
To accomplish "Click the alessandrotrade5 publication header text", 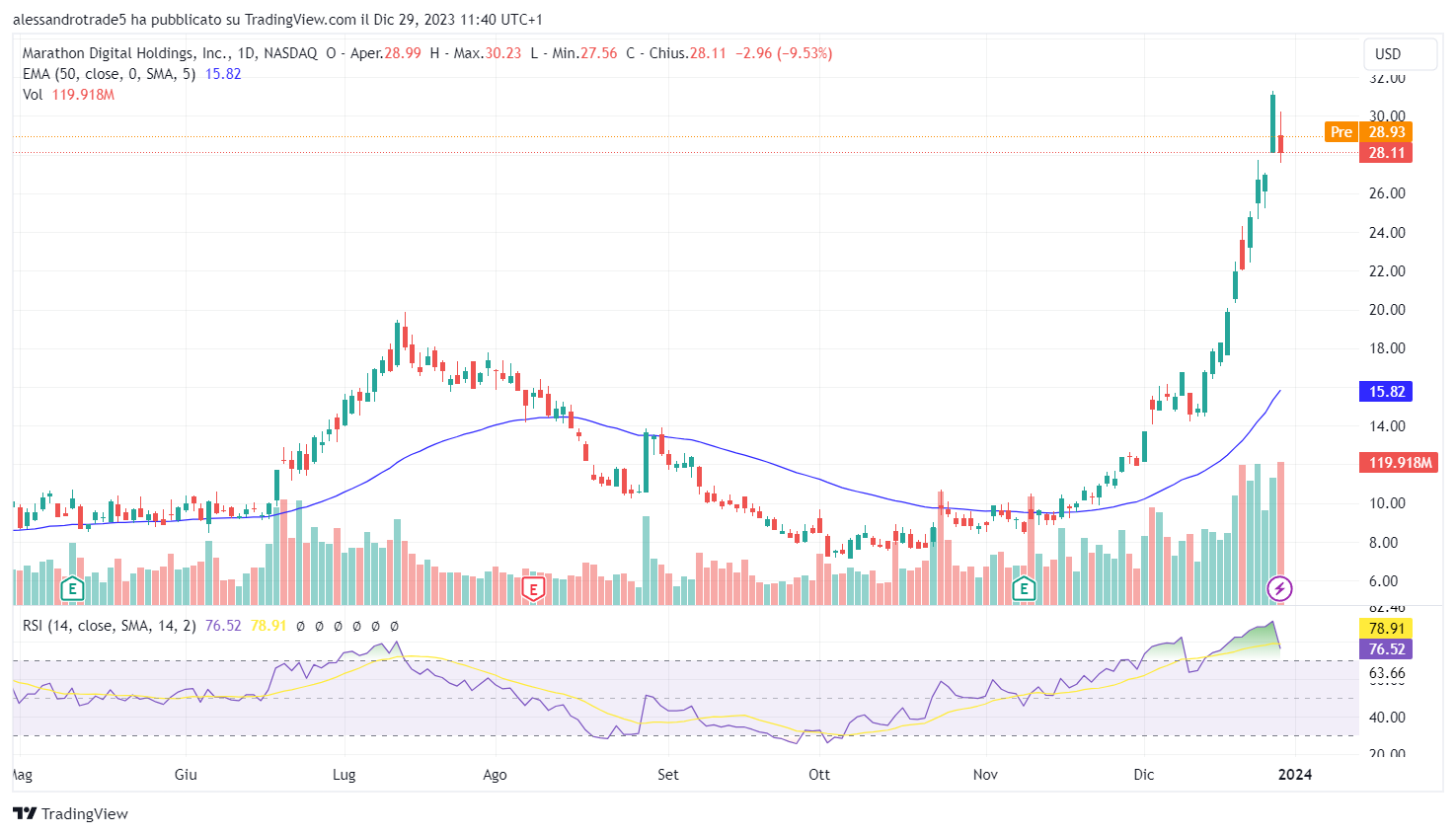I will click(277, 20).
